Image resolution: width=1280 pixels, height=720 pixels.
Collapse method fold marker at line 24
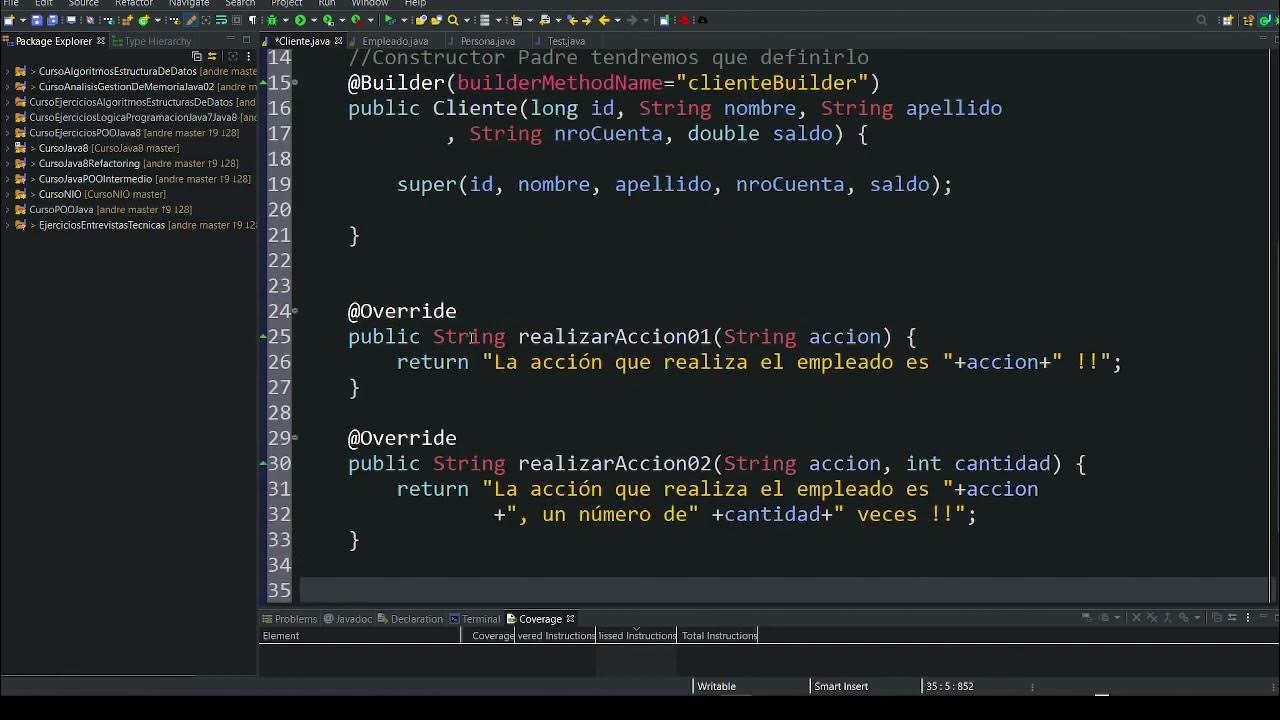pyautogui.click(x=294, y=312)
